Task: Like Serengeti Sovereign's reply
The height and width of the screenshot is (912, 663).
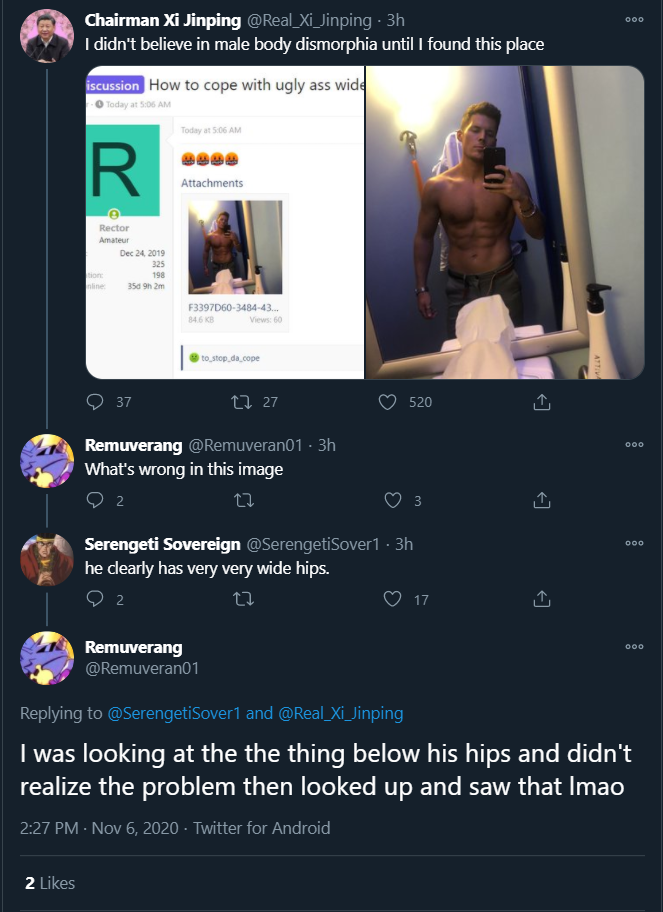Action: (x=390, y=598)
